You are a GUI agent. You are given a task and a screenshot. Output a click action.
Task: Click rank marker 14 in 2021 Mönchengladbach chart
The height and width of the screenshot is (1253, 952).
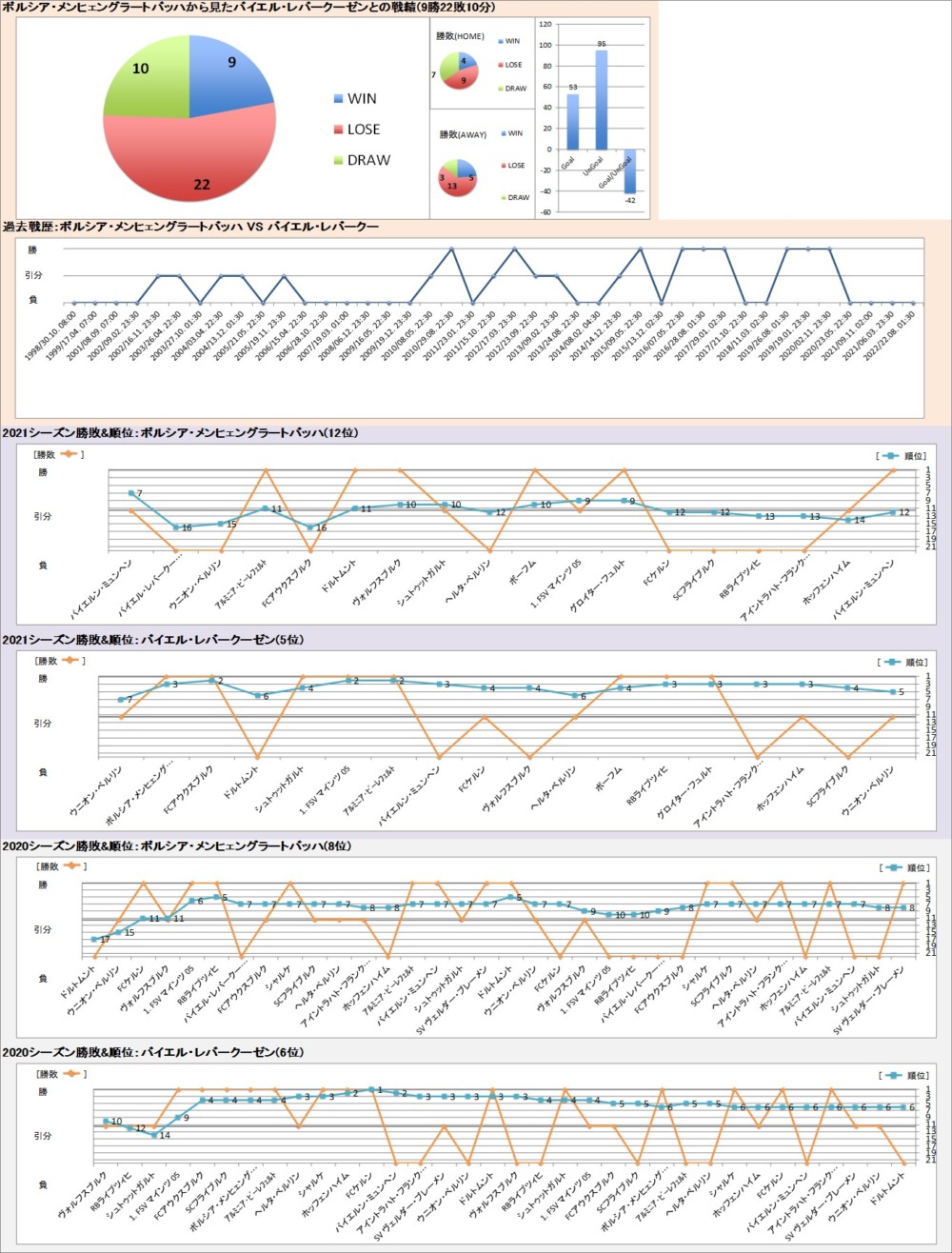[x=848, y=520]
